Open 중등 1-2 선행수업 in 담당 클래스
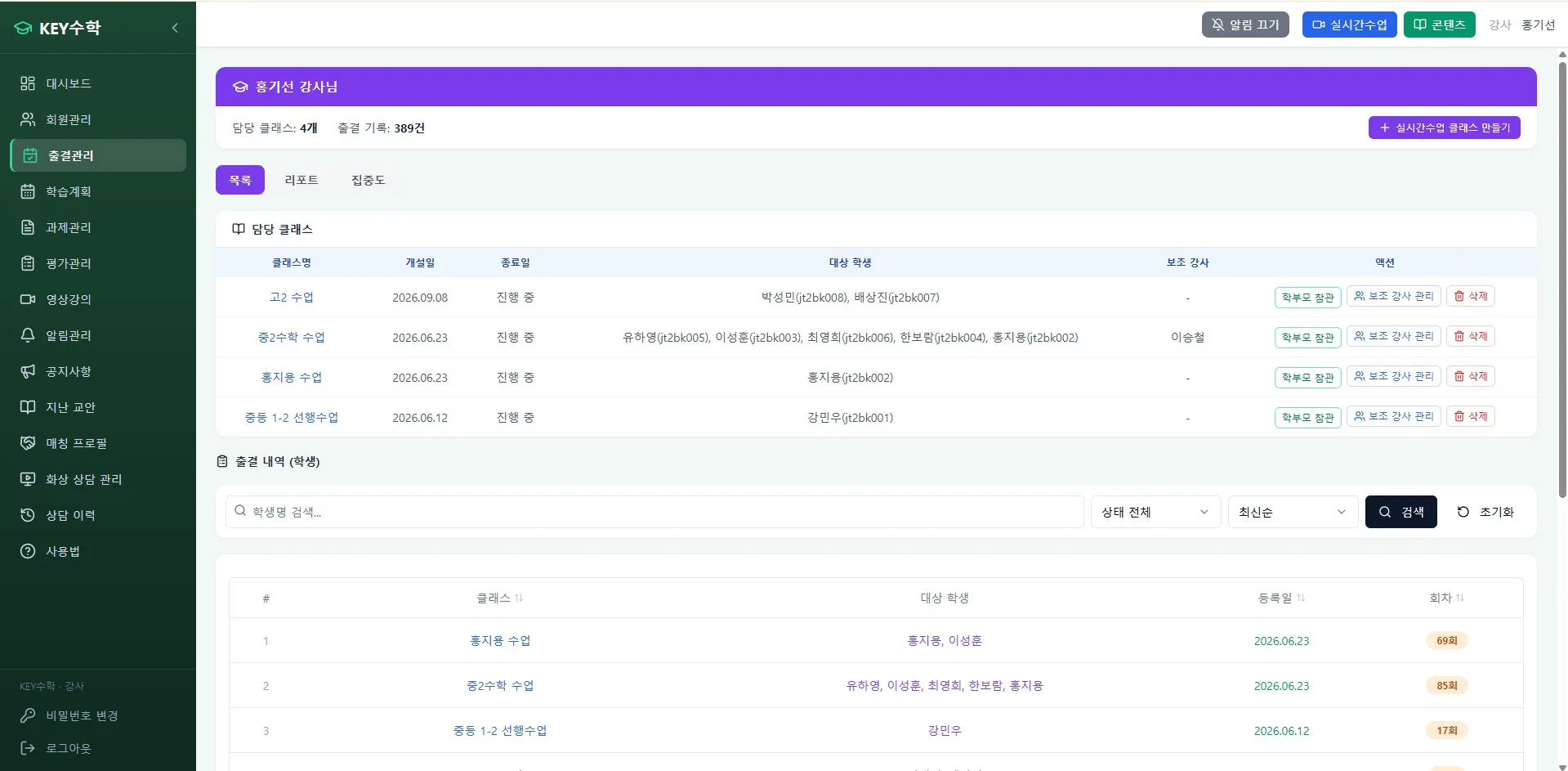Viewport: 1568px width, 771px height. point(292,418)
